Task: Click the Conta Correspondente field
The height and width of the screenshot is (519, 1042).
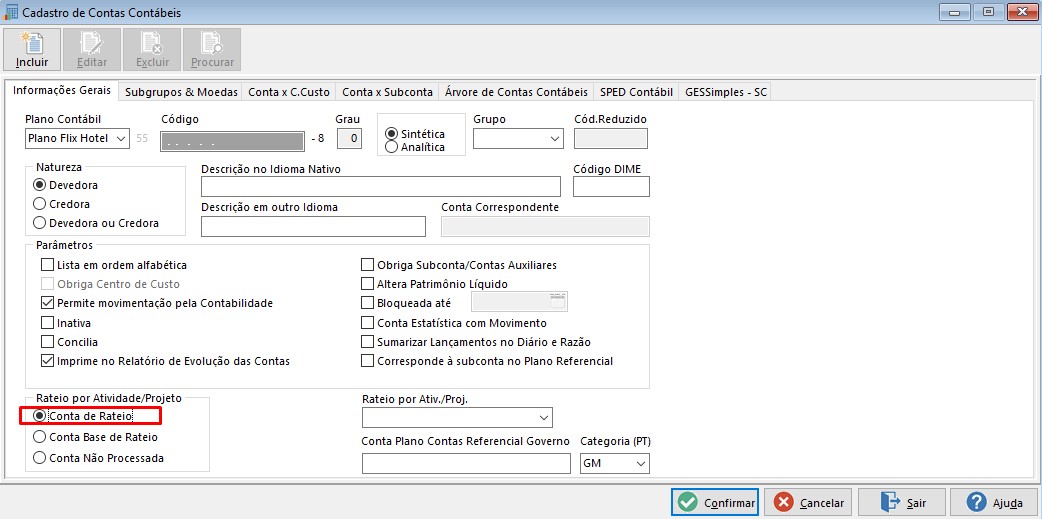Action: tap(546, 226)
